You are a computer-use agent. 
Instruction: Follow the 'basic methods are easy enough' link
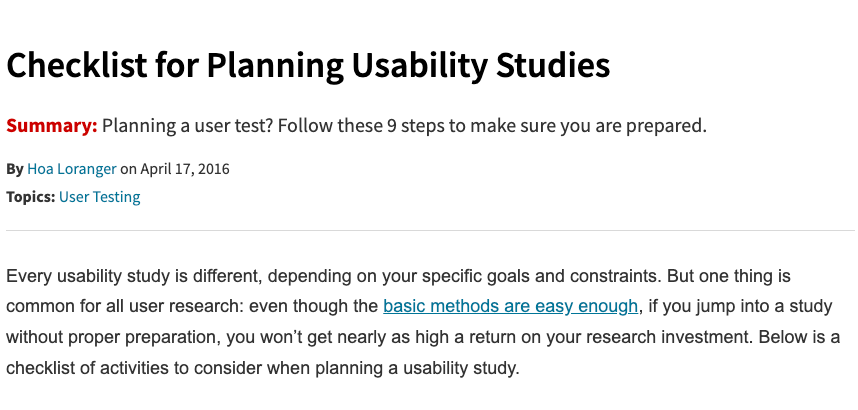[510, 305]
